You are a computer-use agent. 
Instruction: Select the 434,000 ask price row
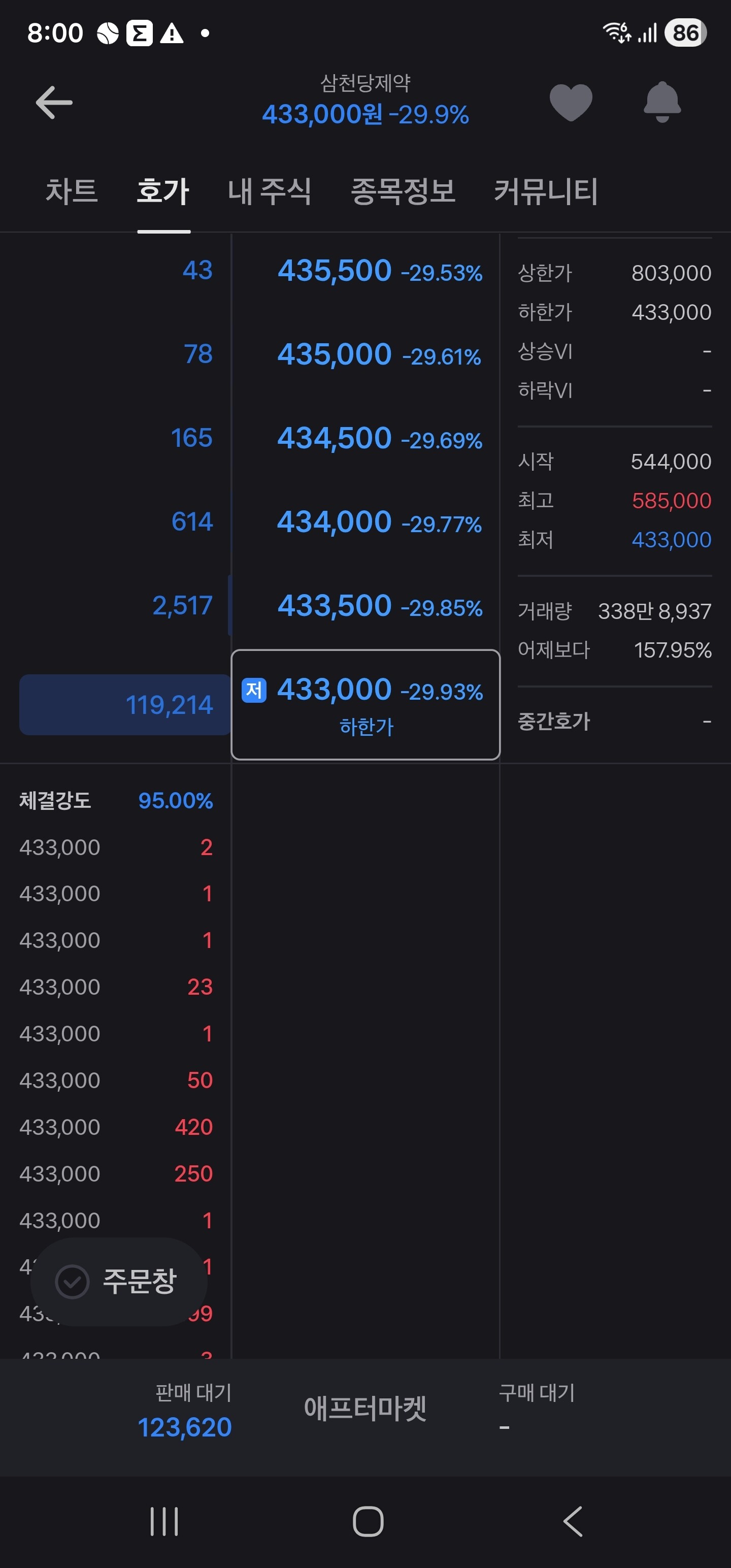(365, 522)
